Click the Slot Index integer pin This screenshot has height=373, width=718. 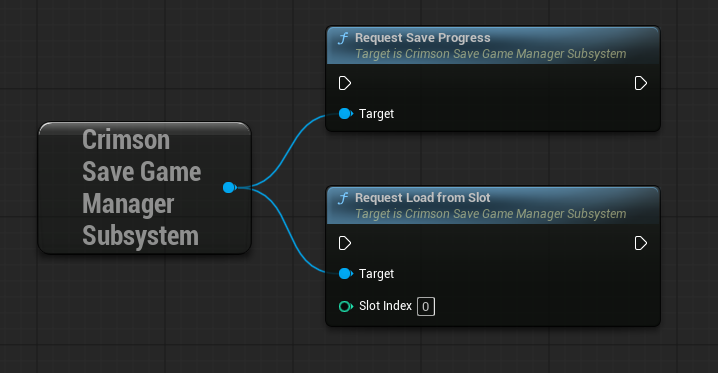pyautogui.click(x=345, y=306)
